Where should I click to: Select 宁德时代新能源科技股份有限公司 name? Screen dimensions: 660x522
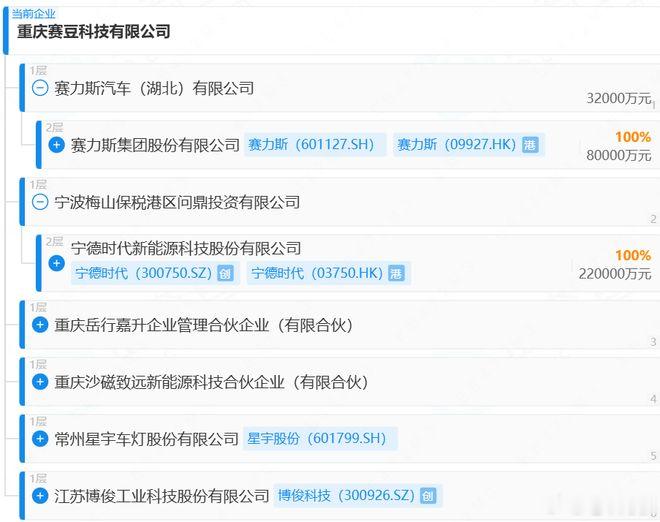(186, 248)
